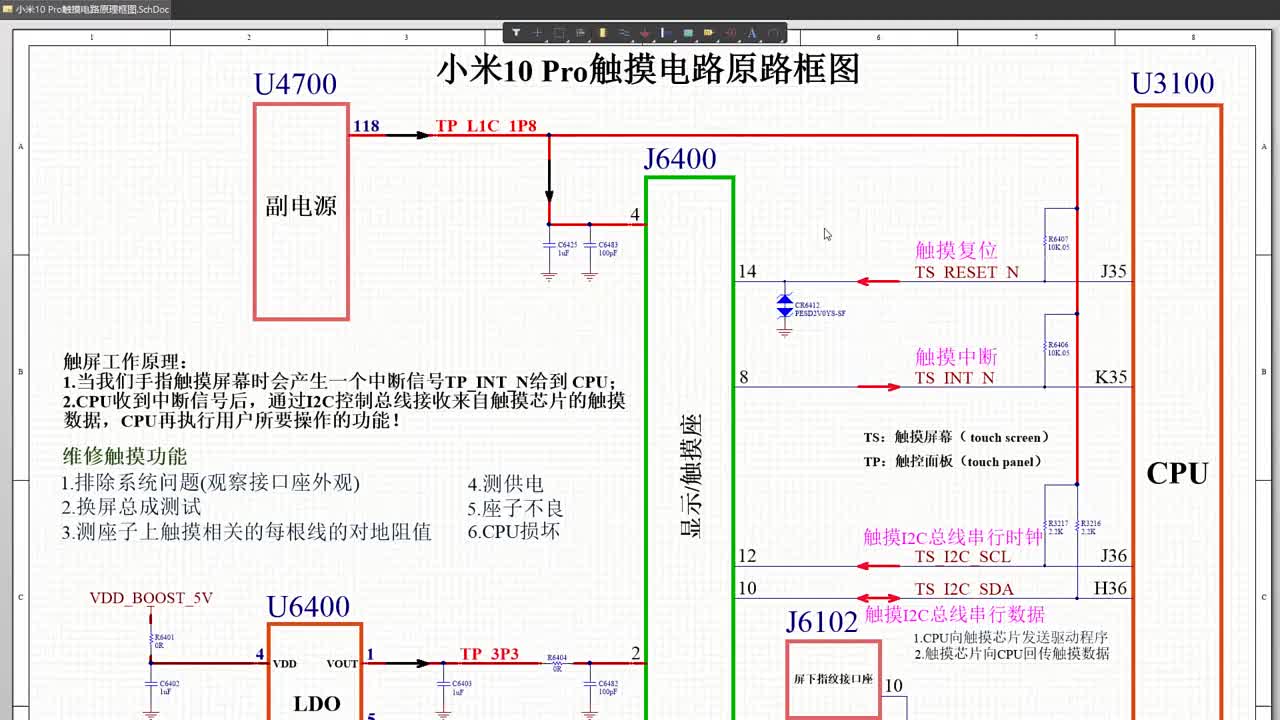Select the VDD_BOOST_5V power label
Image resolution: width=1280 pixels, height=720 pixels.
pyautogui.click(x=151, y=598)
